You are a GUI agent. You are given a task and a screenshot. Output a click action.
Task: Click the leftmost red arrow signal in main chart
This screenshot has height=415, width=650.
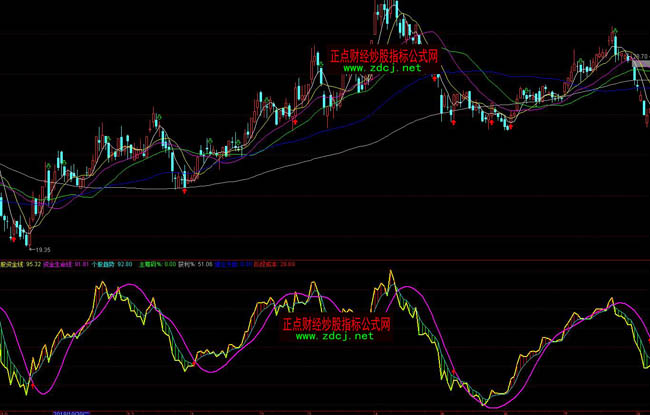click(x=185, y=191)
